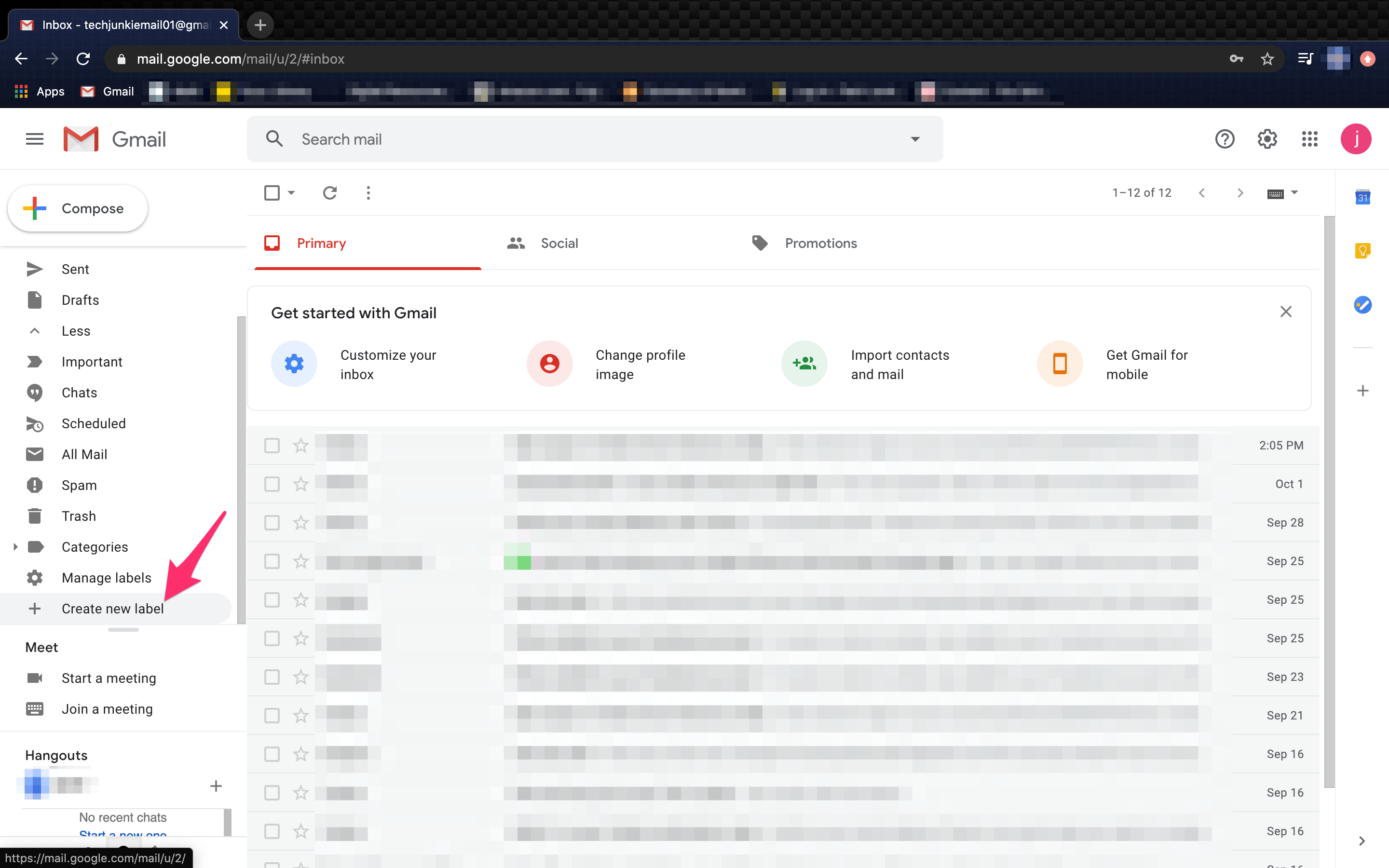
Task: Open input tools keyboard dropdown arrow
Action: (x=1294, y=193)
